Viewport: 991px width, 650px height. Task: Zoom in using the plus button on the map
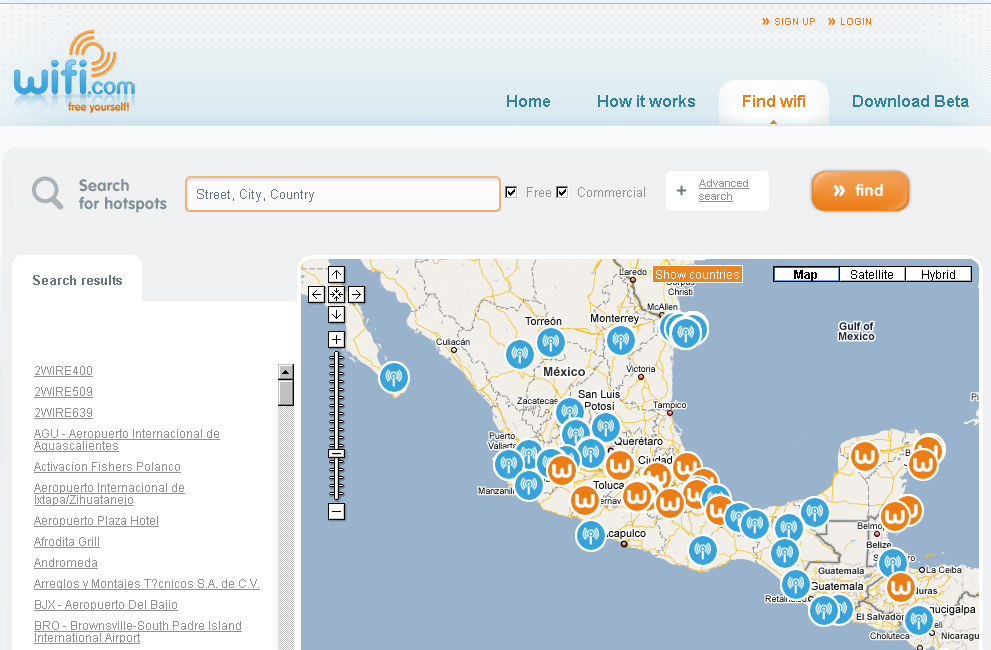336,340
